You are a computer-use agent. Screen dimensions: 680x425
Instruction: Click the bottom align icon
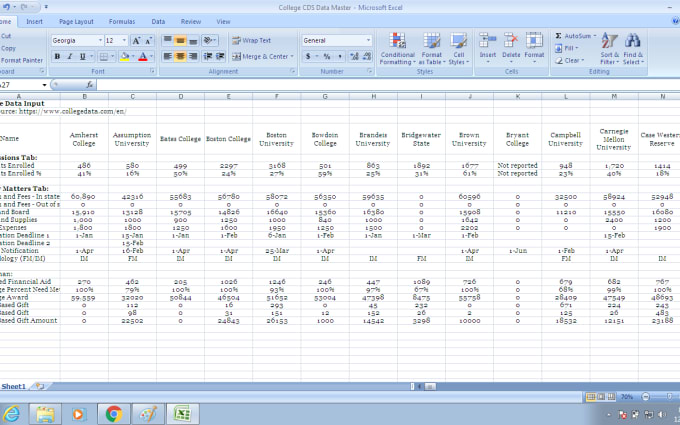click(193, 40)
